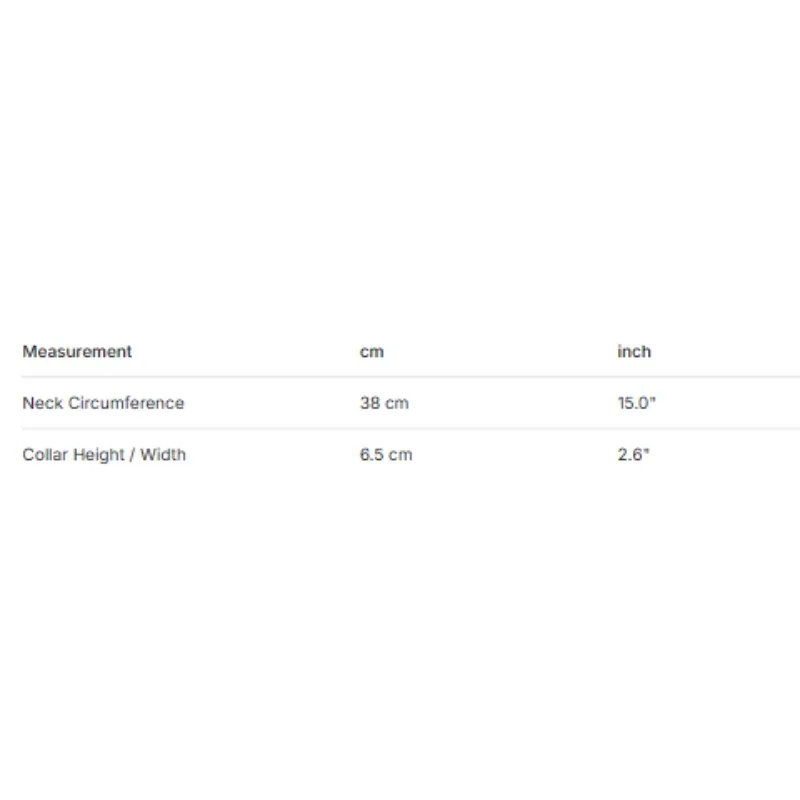
Task: Click the slash between Height and Width
Action: point(132,455)
